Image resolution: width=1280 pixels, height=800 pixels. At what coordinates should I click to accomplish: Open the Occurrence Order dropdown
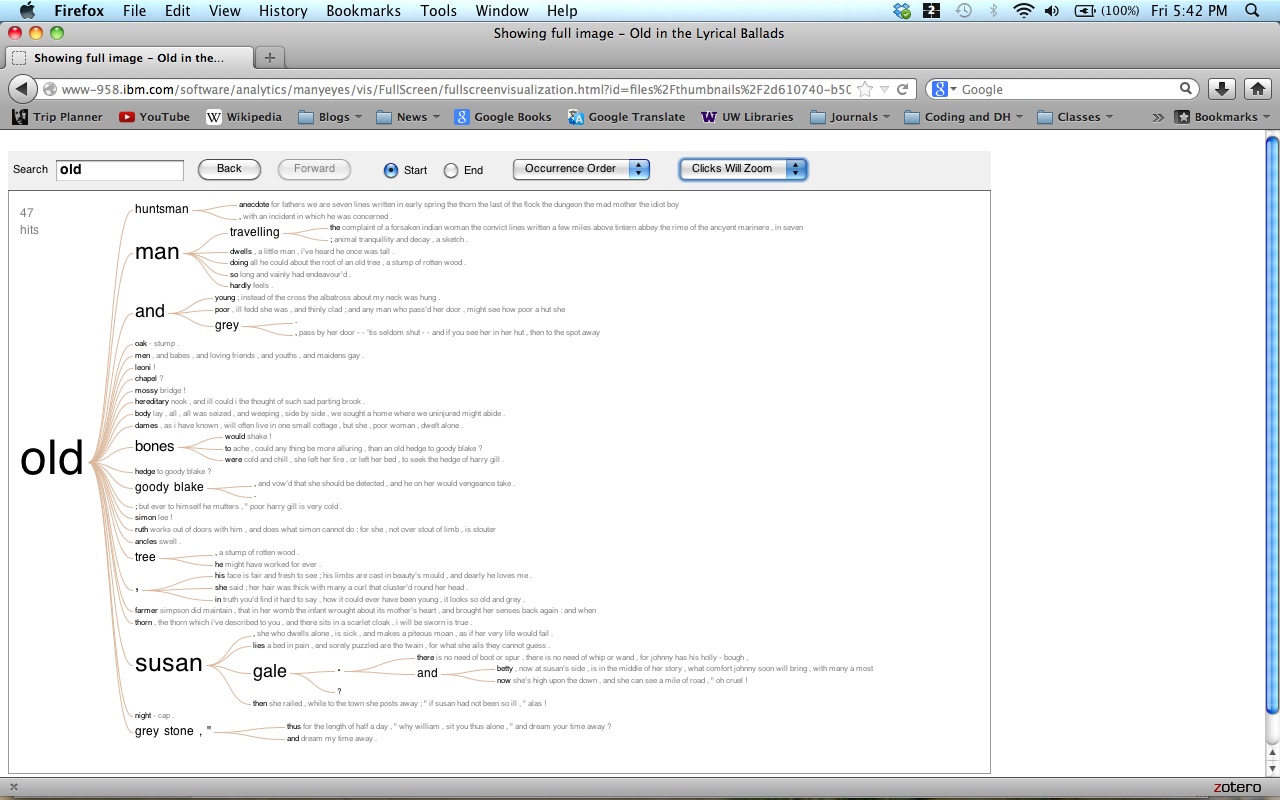click(x=581, y=169)
